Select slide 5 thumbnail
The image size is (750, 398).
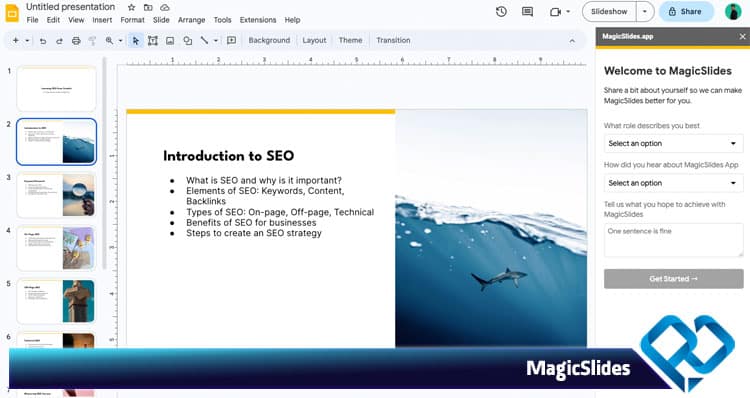click(56, 301)
